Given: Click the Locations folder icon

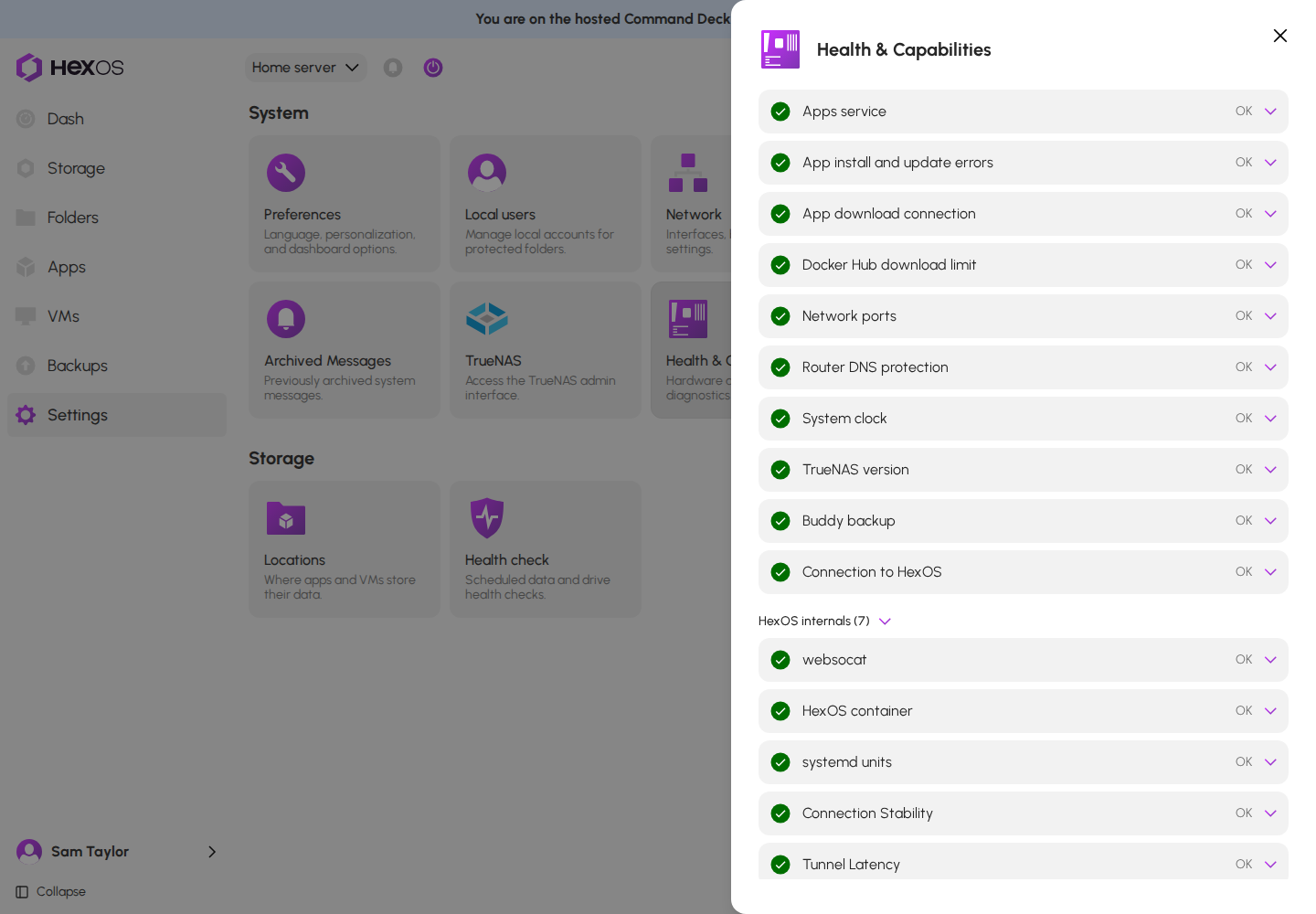Looking at the screenshot, I should pos(286,518).
